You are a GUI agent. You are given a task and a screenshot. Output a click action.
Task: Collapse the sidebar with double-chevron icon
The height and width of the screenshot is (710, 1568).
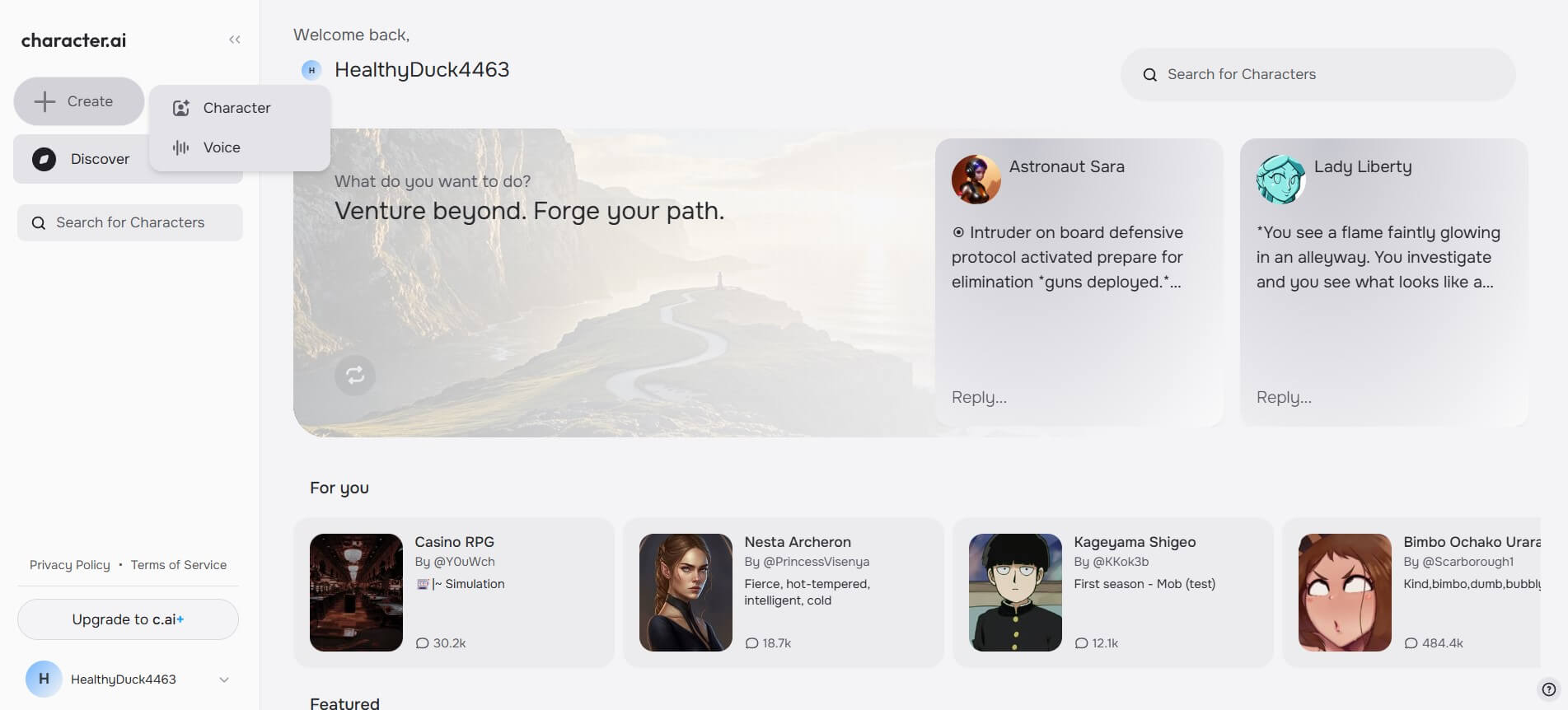point(235,40)
